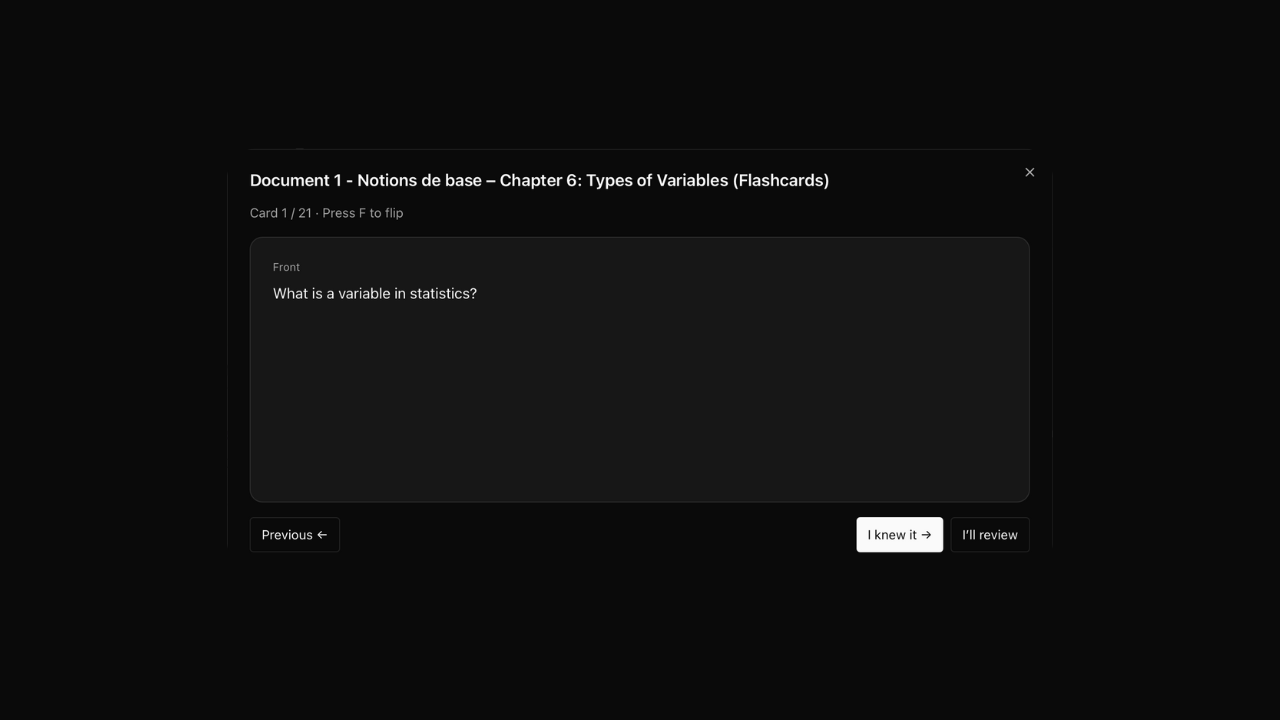Click the left arrow icon in Previous

click(x=322, y=535)
